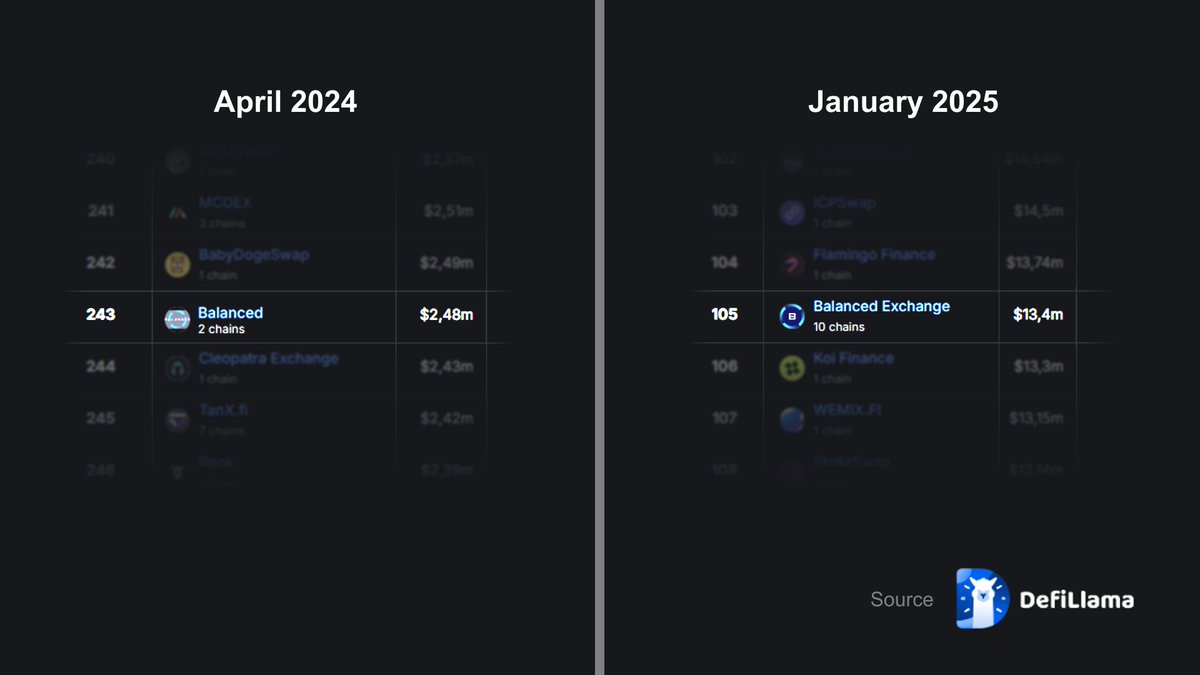Click the DefiLlama llama logo icon
This screenshot has height=675, width=1200.
982,599
